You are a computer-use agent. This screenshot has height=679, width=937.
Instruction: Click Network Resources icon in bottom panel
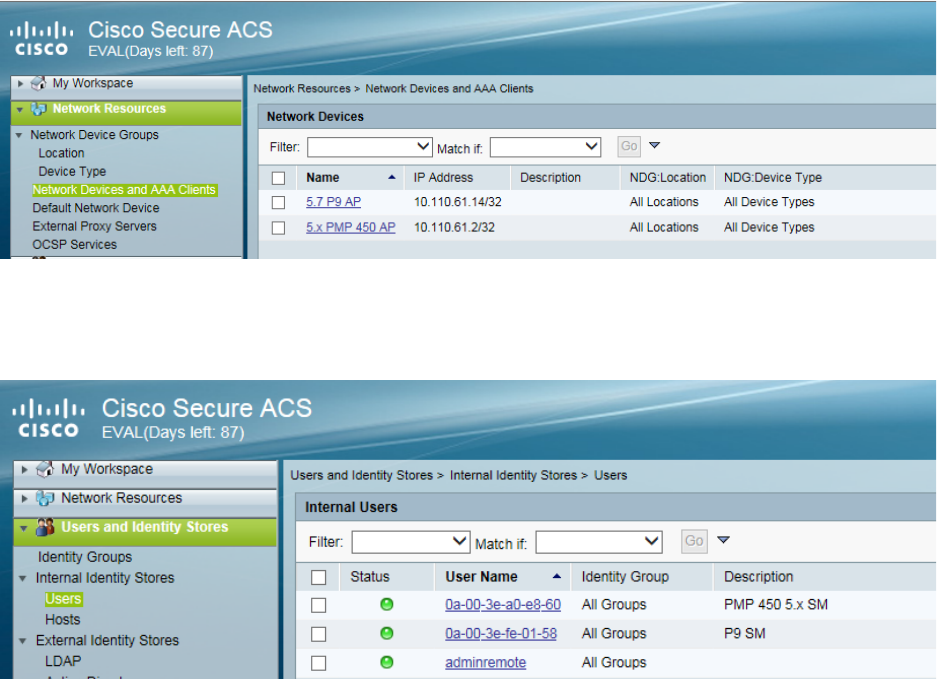45,498
